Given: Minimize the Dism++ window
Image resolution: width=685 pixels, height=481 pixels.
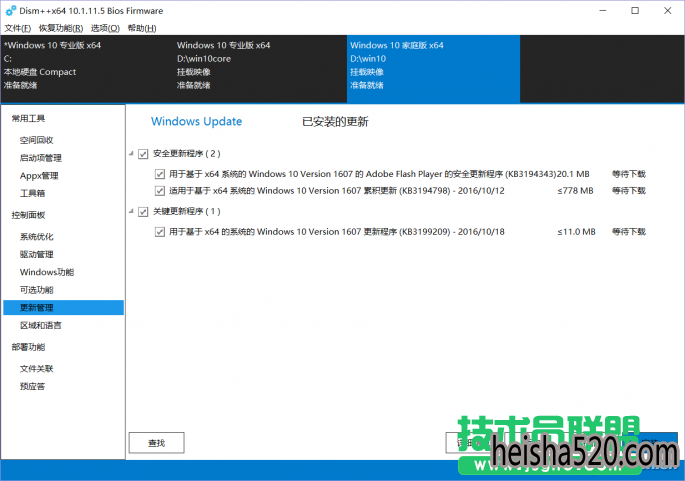Looking at the screenshot, I should (x=603, y=10).
